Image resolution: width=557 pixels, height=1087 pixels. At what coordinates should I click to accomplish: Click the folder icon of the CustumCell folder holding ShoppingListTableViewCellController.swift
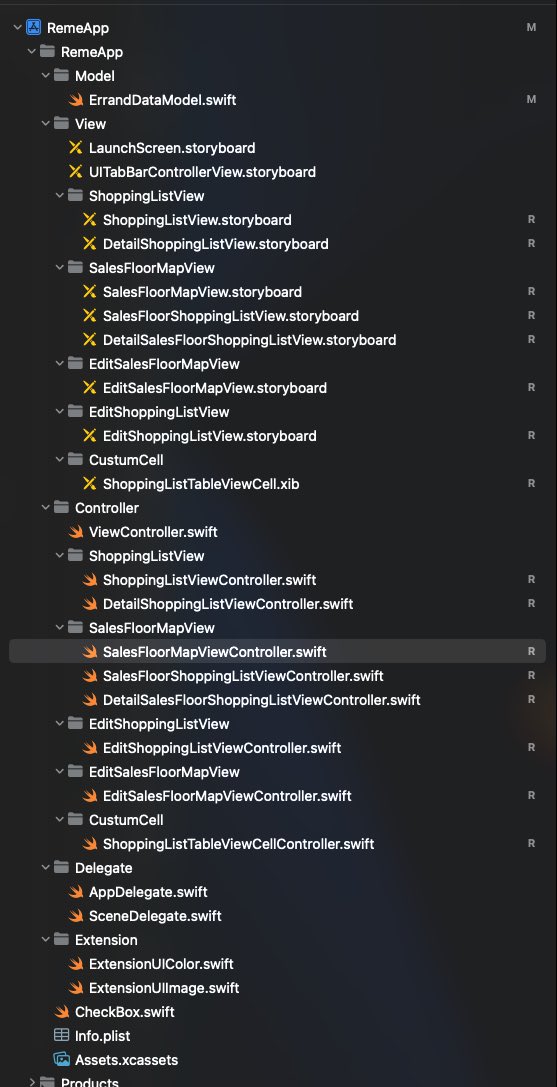click(x=76, y=819)
